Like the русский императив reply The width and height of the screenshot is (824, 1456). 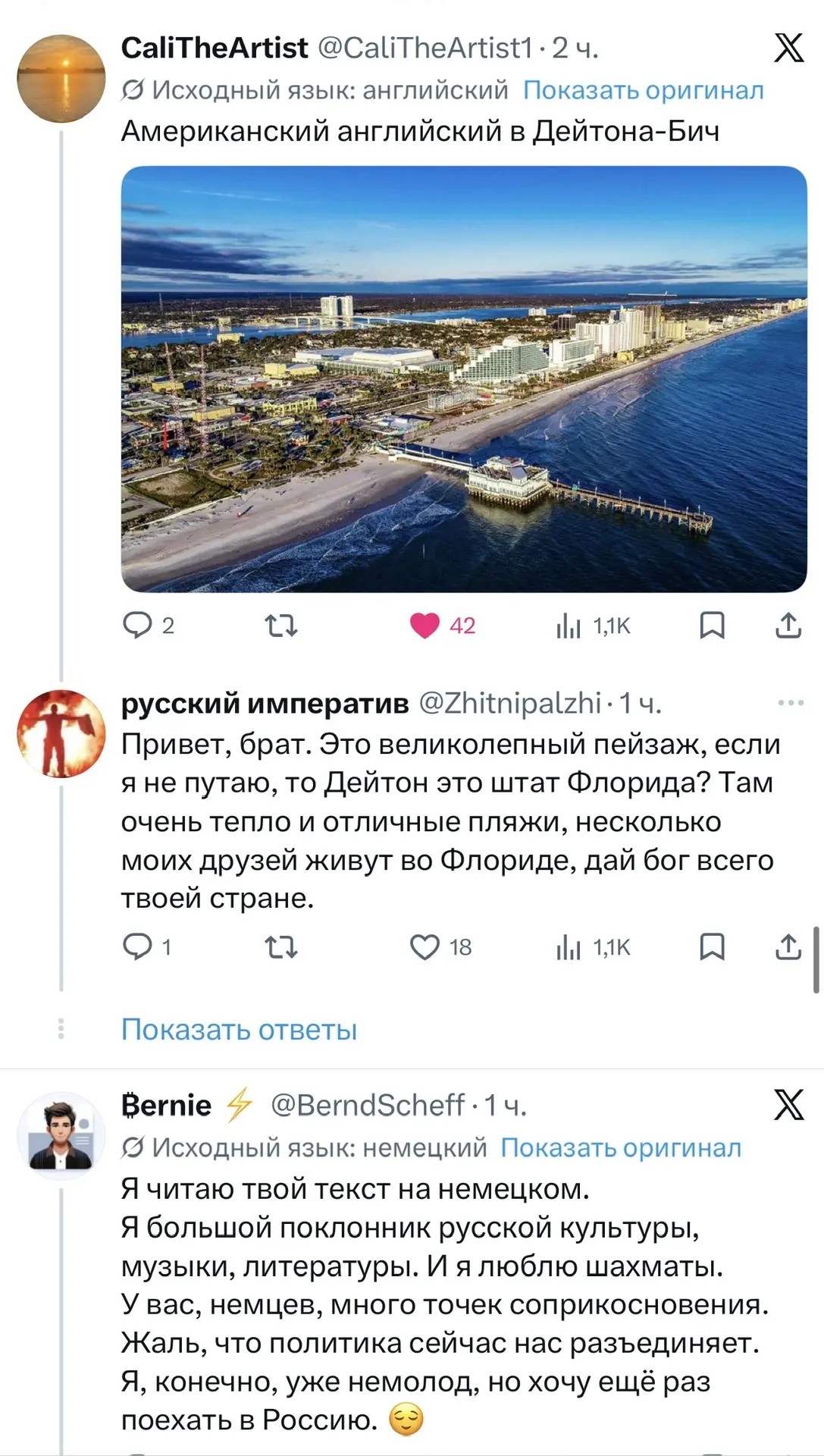[x=425, y=947]
